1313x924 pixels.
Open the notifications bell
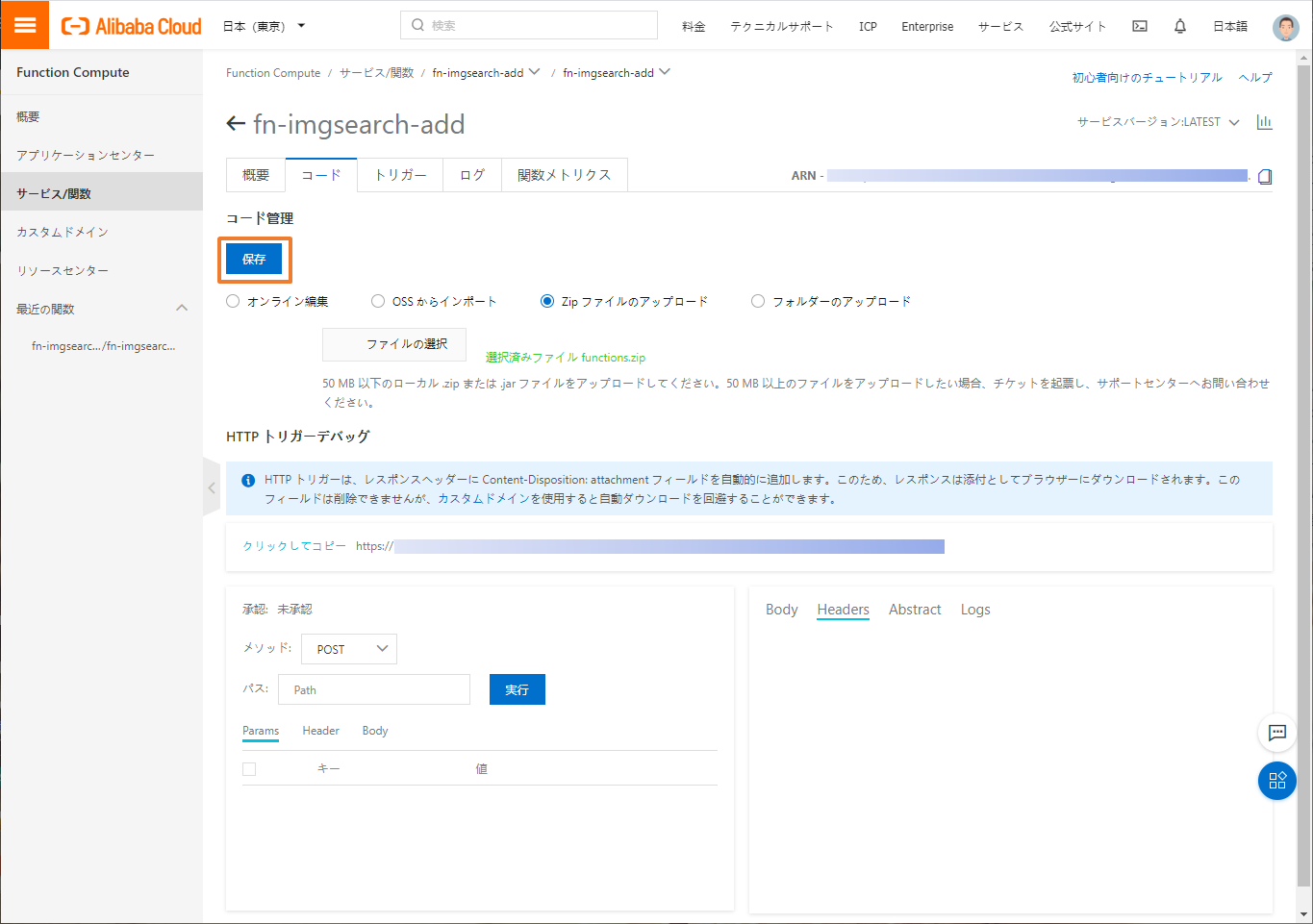pos(1180,26)
